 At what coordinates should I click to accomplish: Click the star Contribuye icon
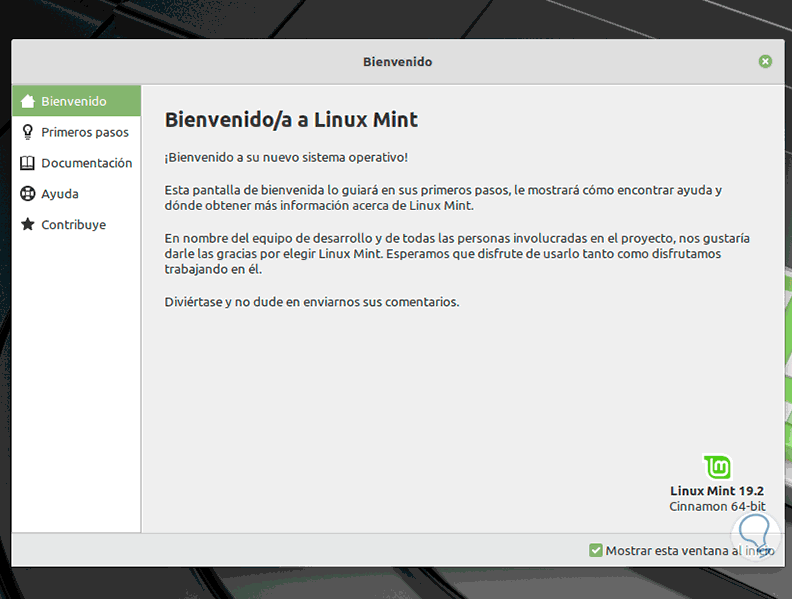[27, 224]
